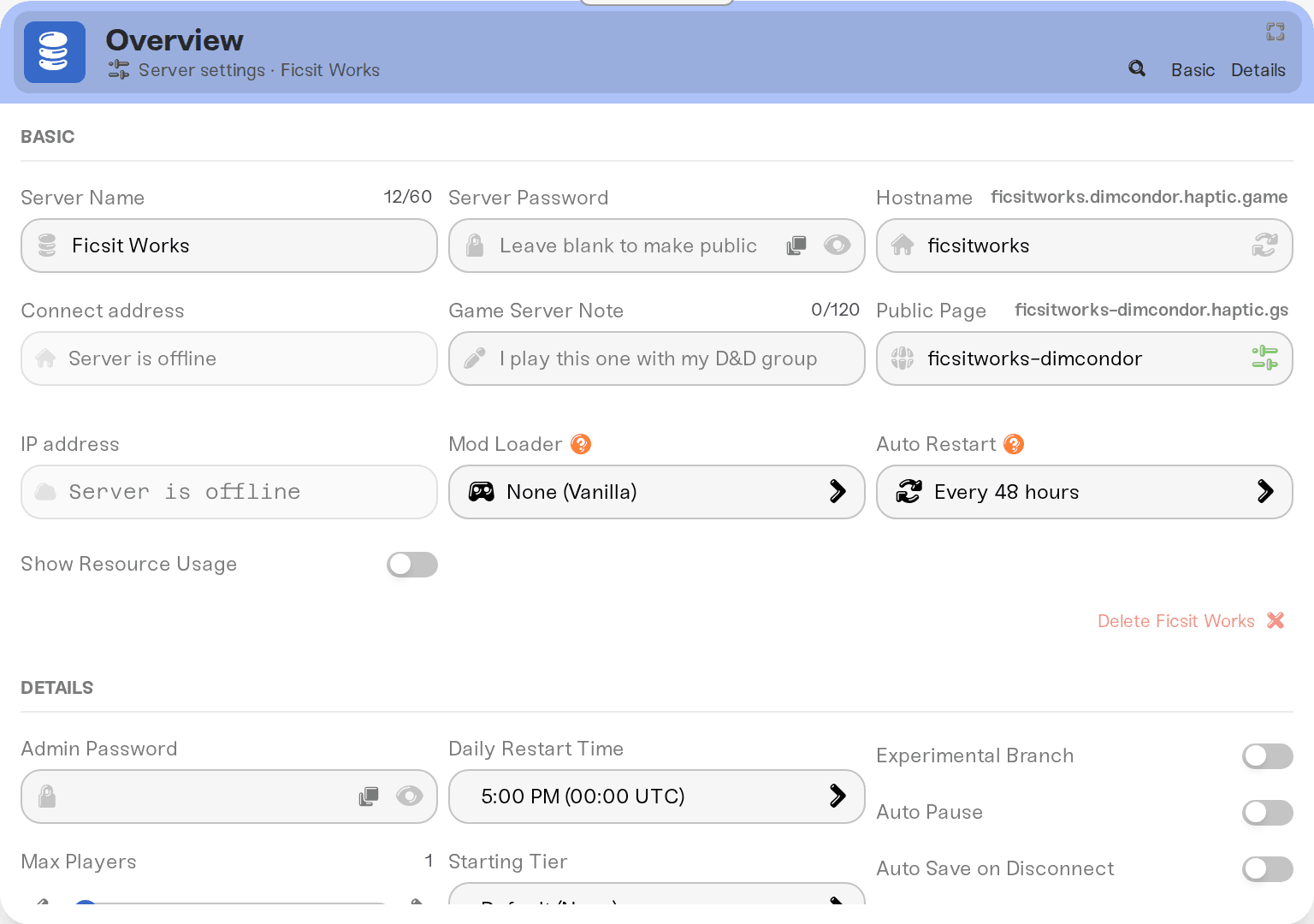Open the Auto Restart Every 48 hours dropdown
Viewport: 1314px width, 924px height.
pos(1085,492)
